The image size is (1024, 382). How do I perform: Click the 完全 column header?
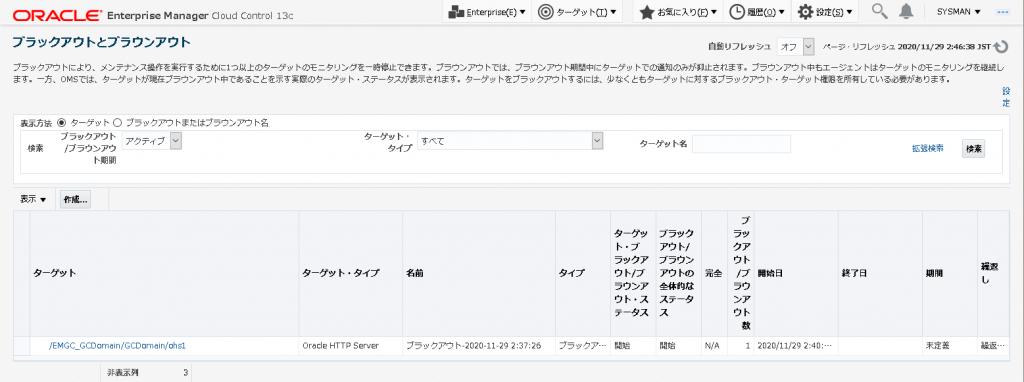713,273
